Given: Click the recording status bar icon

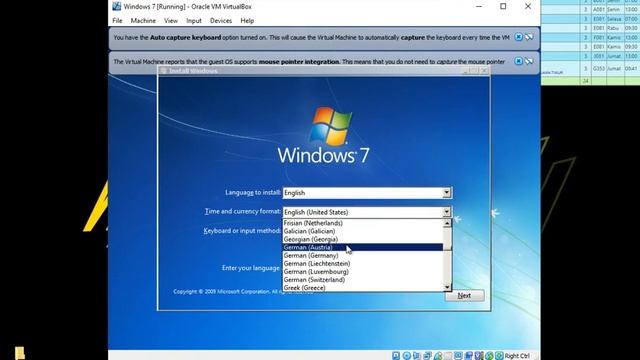Looking at the screenshot, I should coord(469,356).
